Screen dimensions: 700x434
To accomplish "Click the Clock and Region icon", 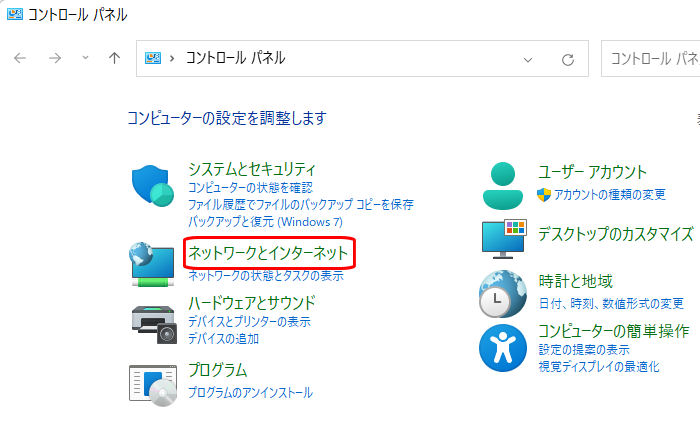I will tap(503, 292).
